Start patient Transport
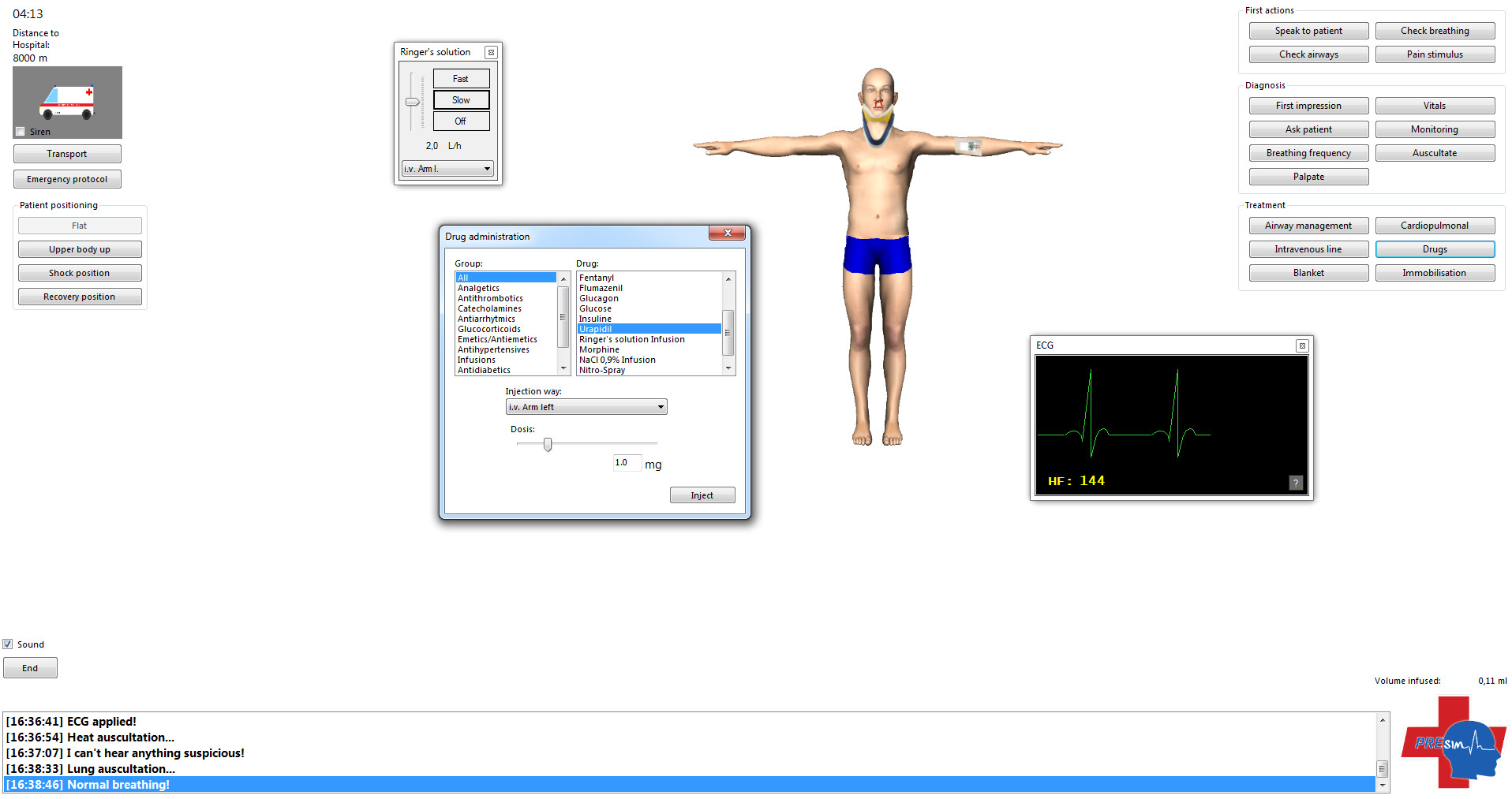The height and width of the screenshot is (799, 1512). click(67, 153)
